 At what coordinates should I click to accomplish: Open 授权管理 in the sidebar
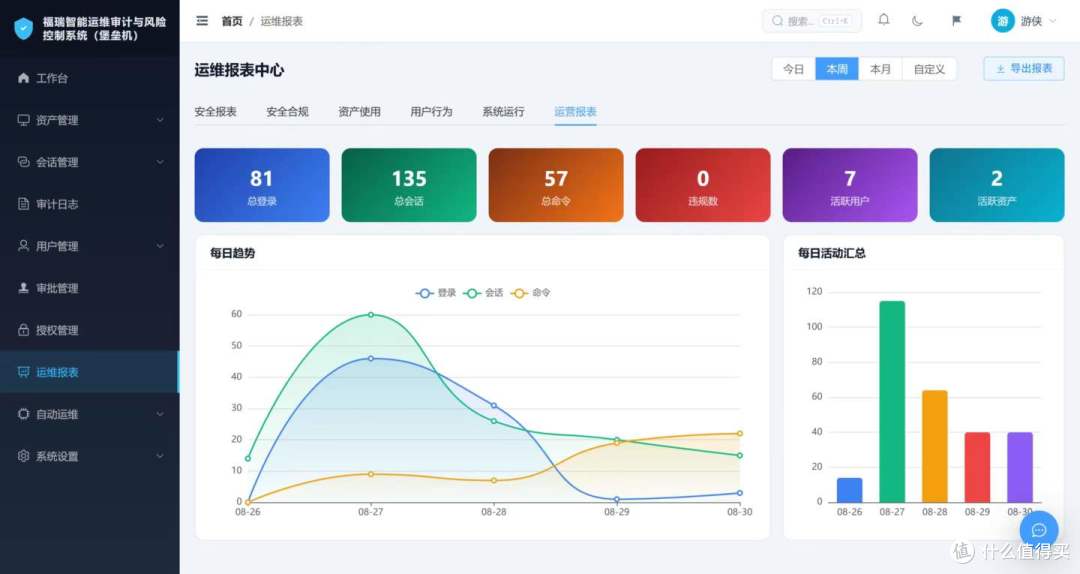90,330
